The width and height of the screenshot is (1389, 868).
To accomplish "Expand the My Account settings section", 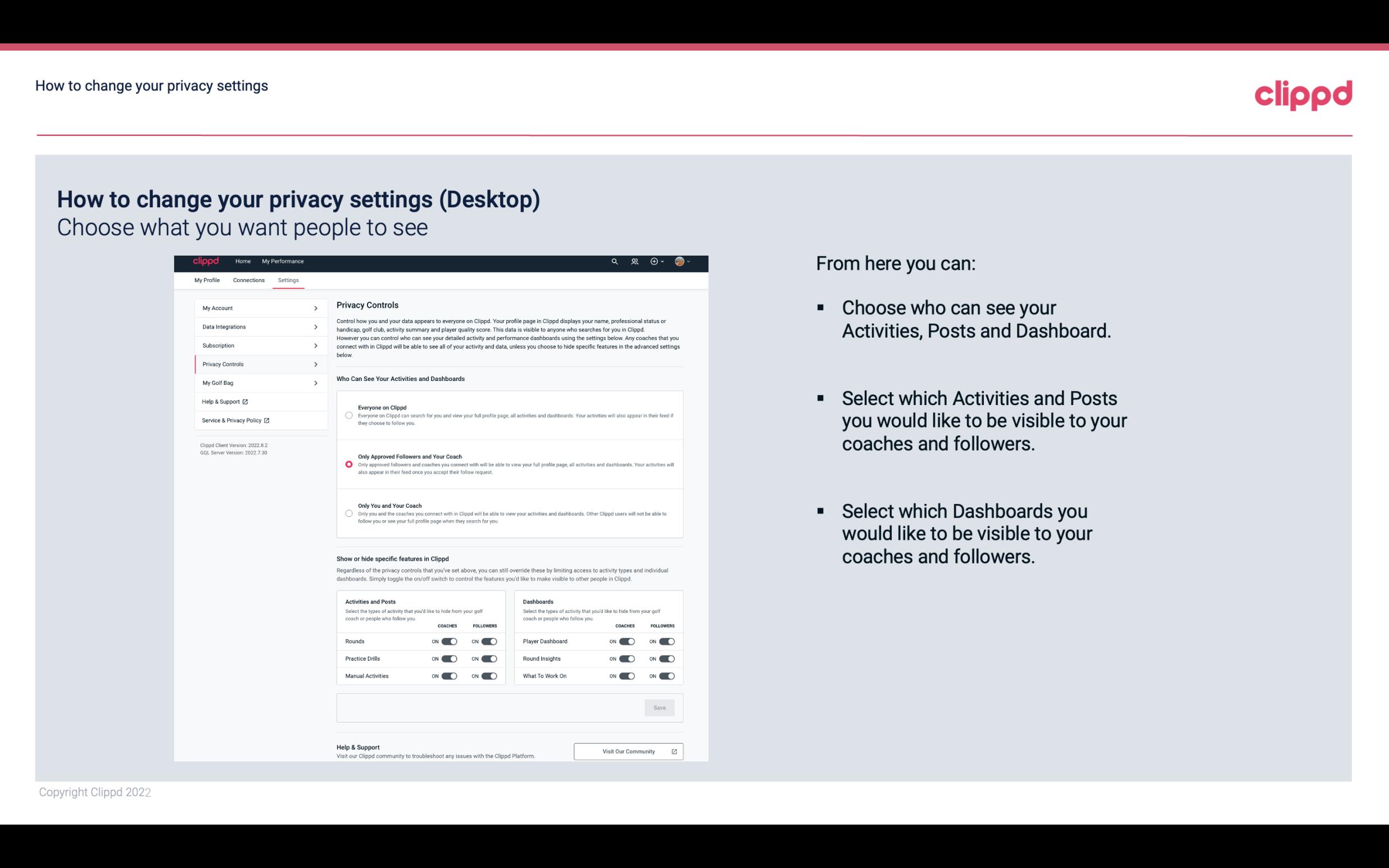I will (x=256, y=308).
